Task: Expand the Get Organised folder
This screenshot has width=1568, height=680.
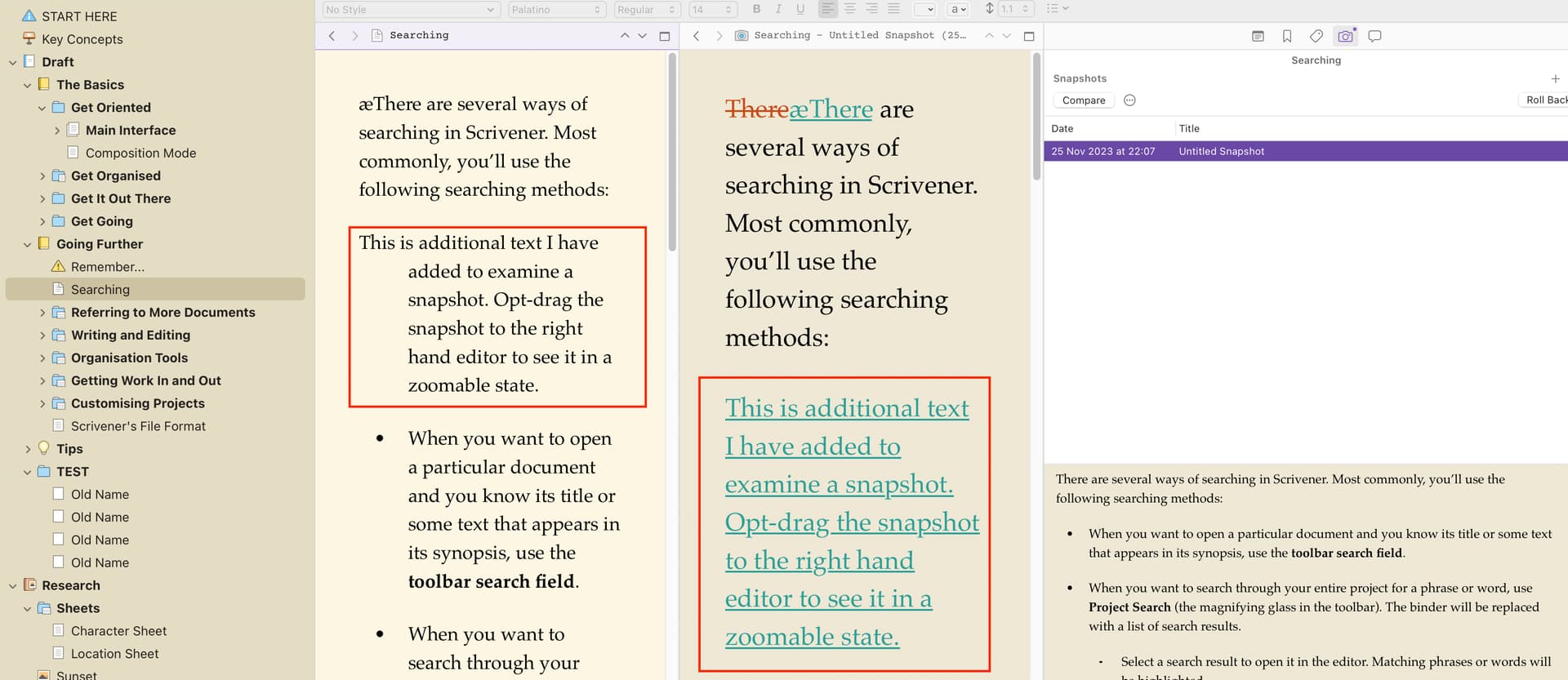Action: [42, 176]
